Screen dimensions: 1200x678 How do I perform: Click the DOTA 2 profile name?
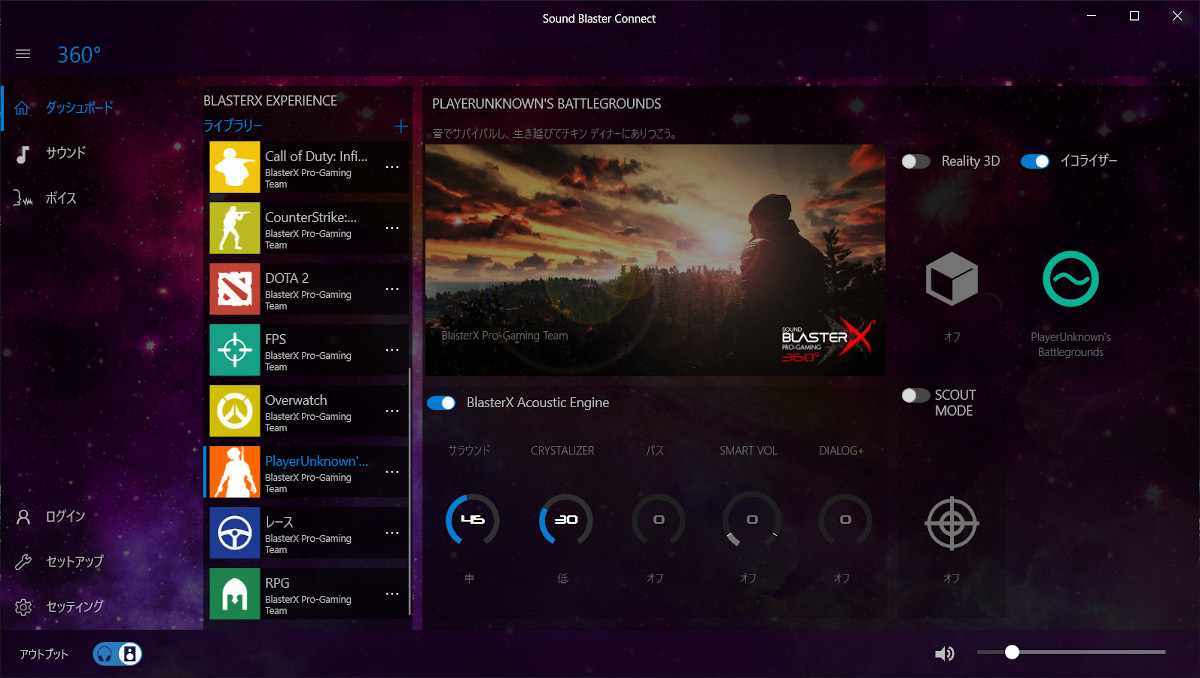(287, 278)
